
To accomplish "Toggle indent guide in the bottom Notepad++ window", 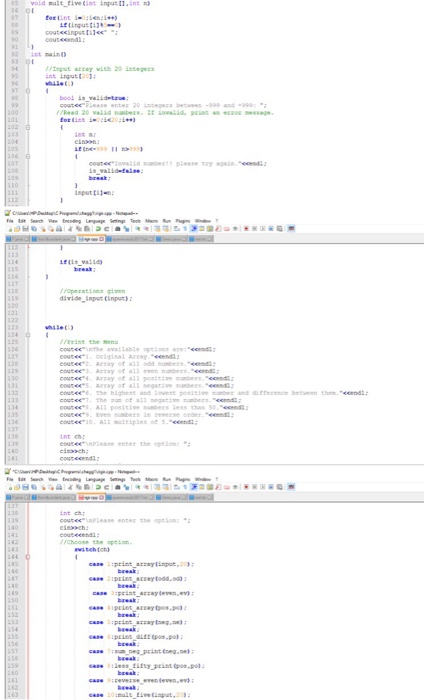I will point(194,487).
